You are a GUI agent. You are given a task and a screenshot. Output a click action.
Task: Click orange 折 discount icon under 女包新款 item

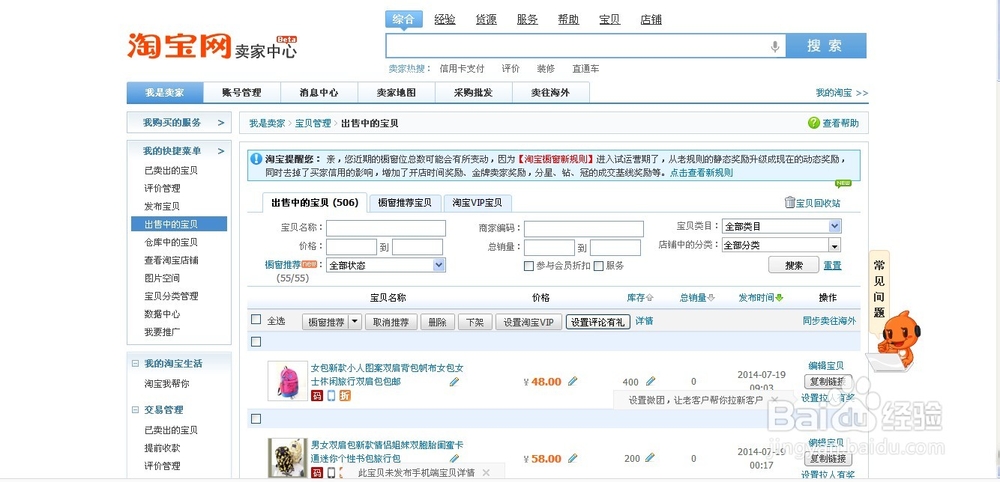[x=345, y=396]
